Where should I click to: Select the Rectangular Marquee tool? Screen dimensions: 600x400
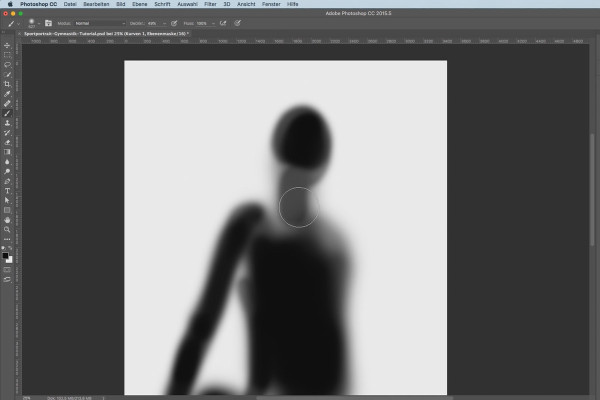point(7,55)
